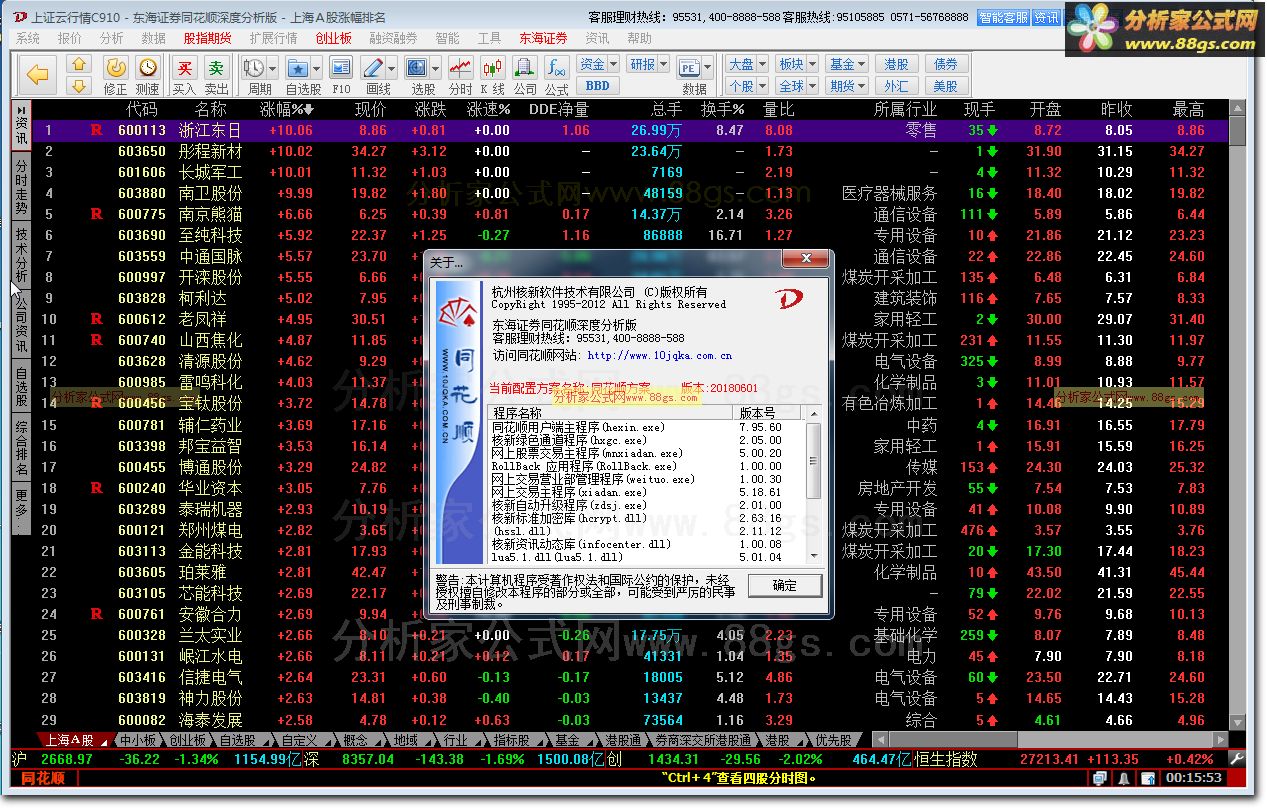This screenshot has height=808, width=1267.
Task: Expand the 选股 dropdown arrow
Action: point(436,68)
